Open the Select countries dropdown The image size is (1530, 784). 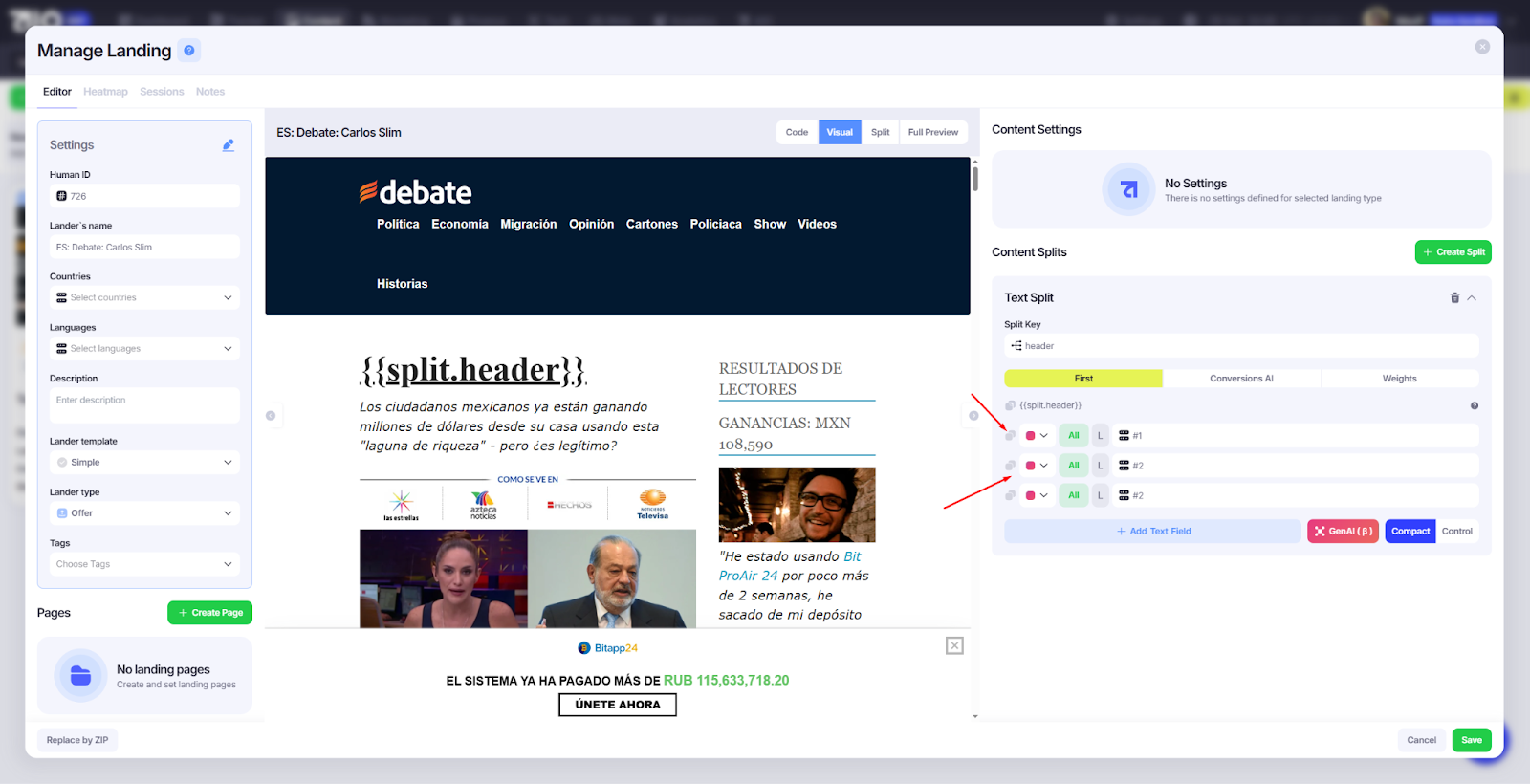(x=144, y=297)
